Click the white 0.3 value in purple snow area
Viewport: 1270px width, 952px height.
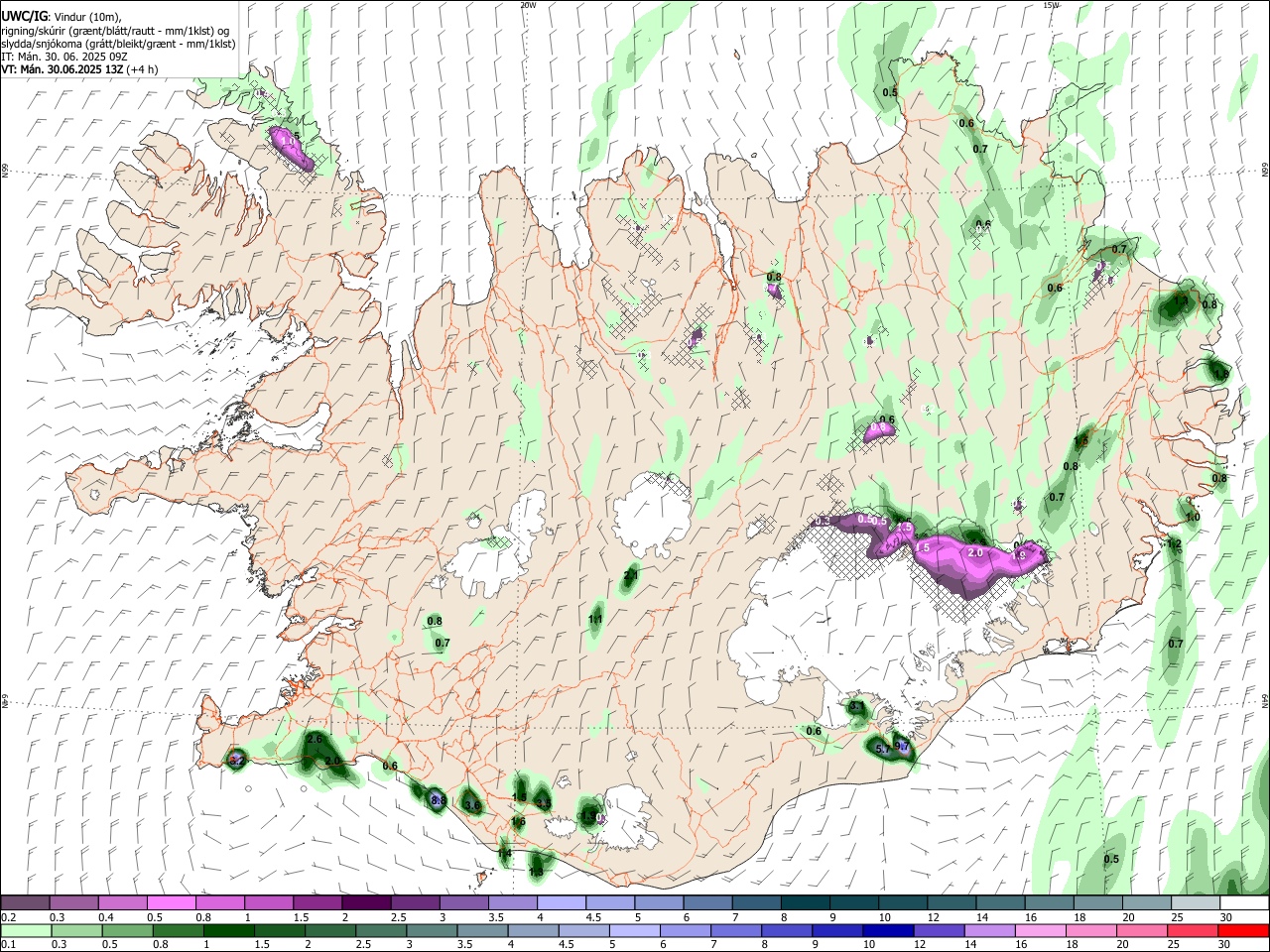tap(823, 522)
